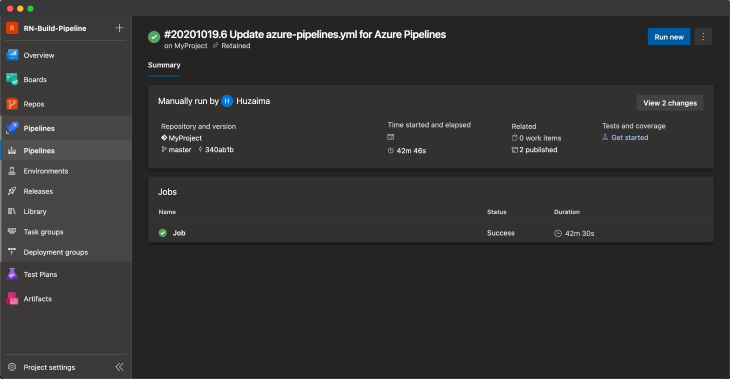Click the published artifacts icon
730x379 pixels.
coord(514,149)
